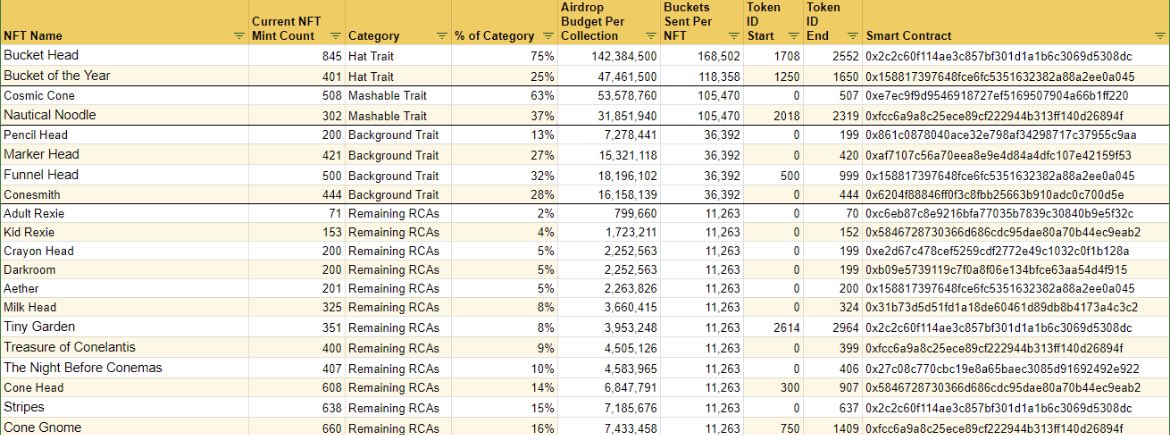Select the Conesmith cell
1170x435 pixels.
(125, 194)
